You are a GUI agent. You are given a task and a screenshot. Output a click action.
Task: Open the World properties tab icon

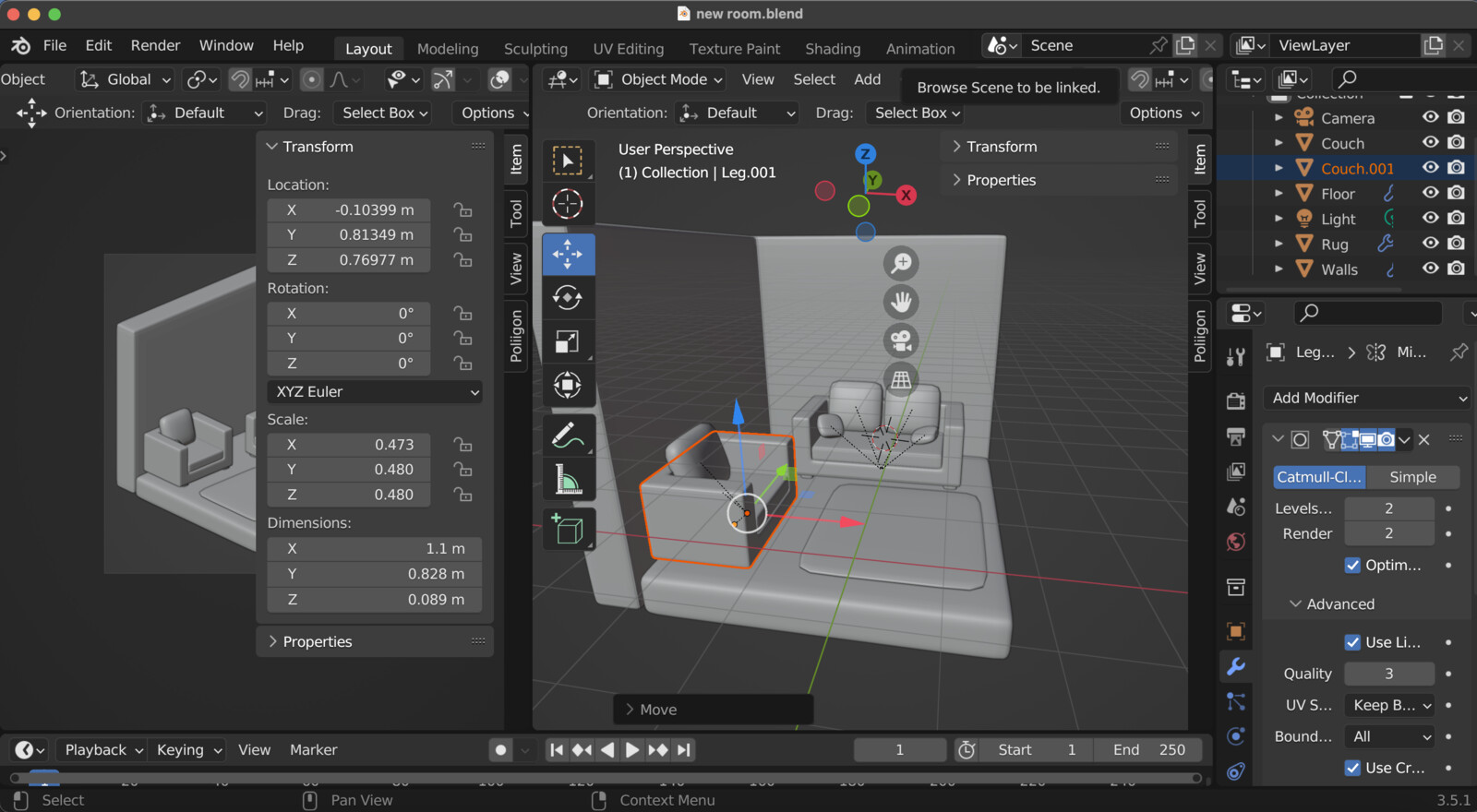pos(1236,542)
